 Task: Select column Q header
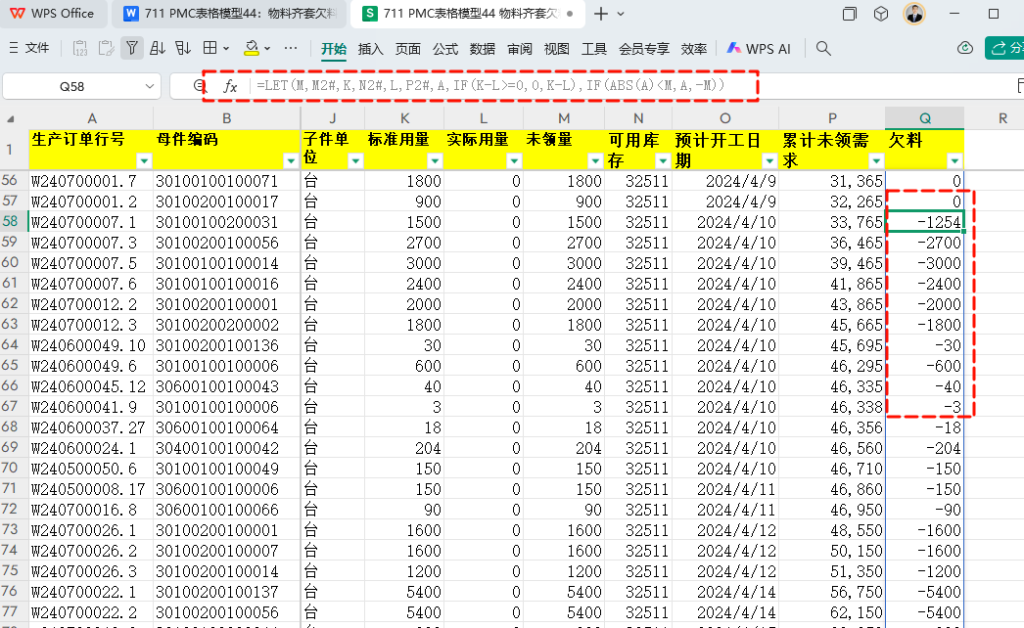coord(925,118)
